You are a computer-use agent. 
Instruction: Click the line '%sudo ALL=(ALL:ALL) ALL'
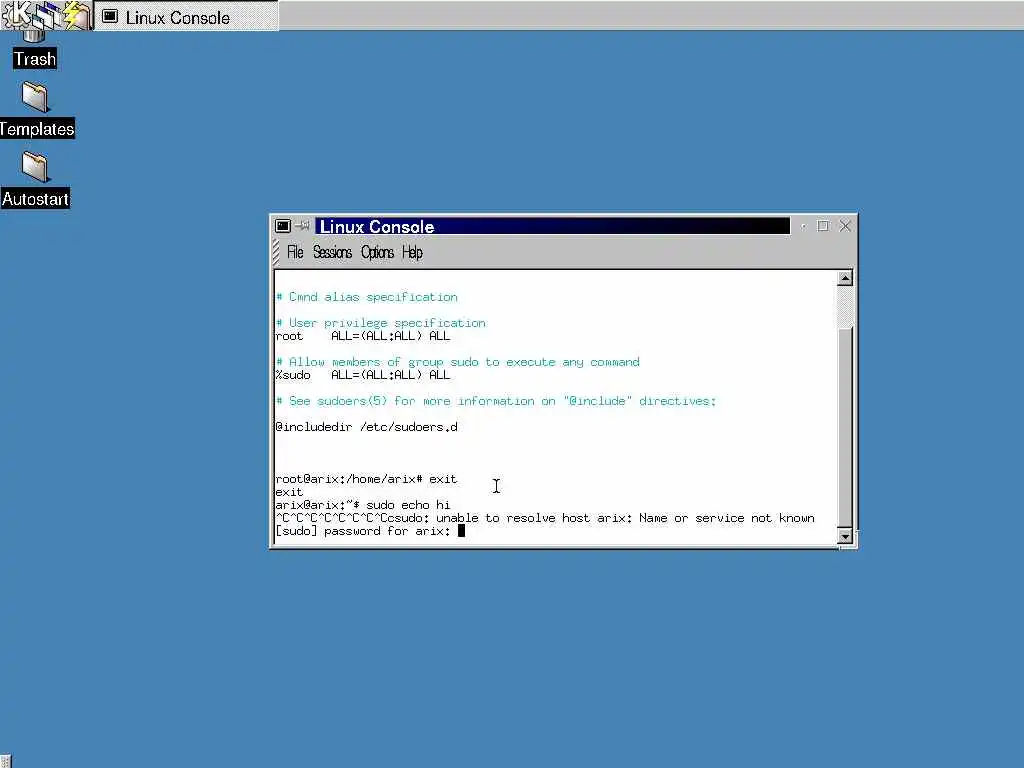[x=362, y=375]
